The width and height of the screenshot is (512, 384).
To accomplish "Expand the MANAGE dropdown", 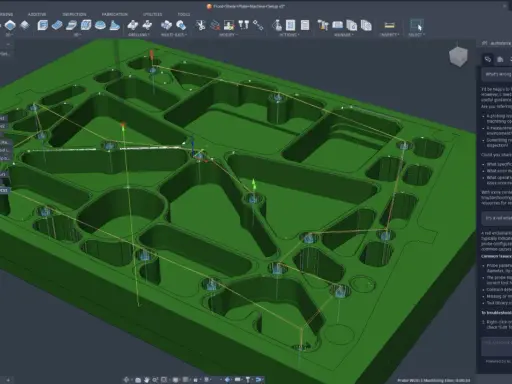I will pyautogui.click(x=344, y=35).
